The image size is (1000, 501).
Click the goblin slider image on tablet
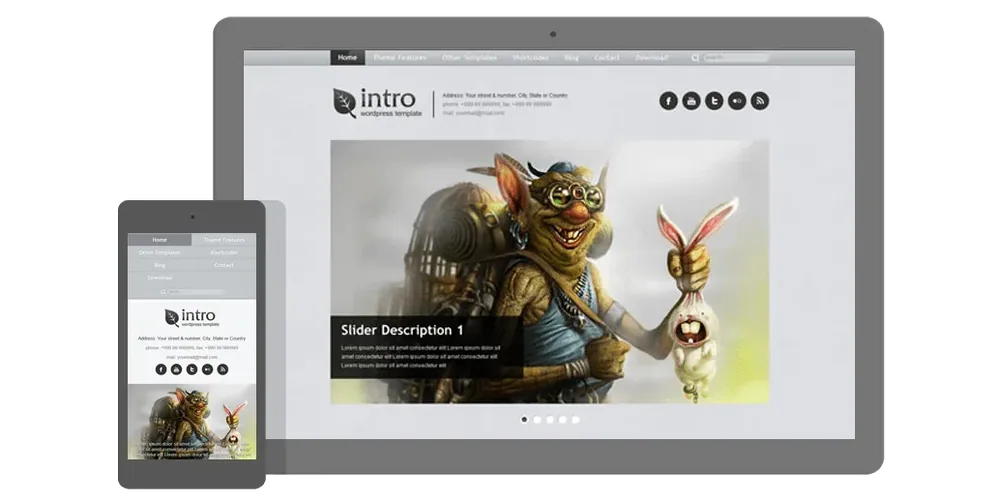(x=550, y=272)
